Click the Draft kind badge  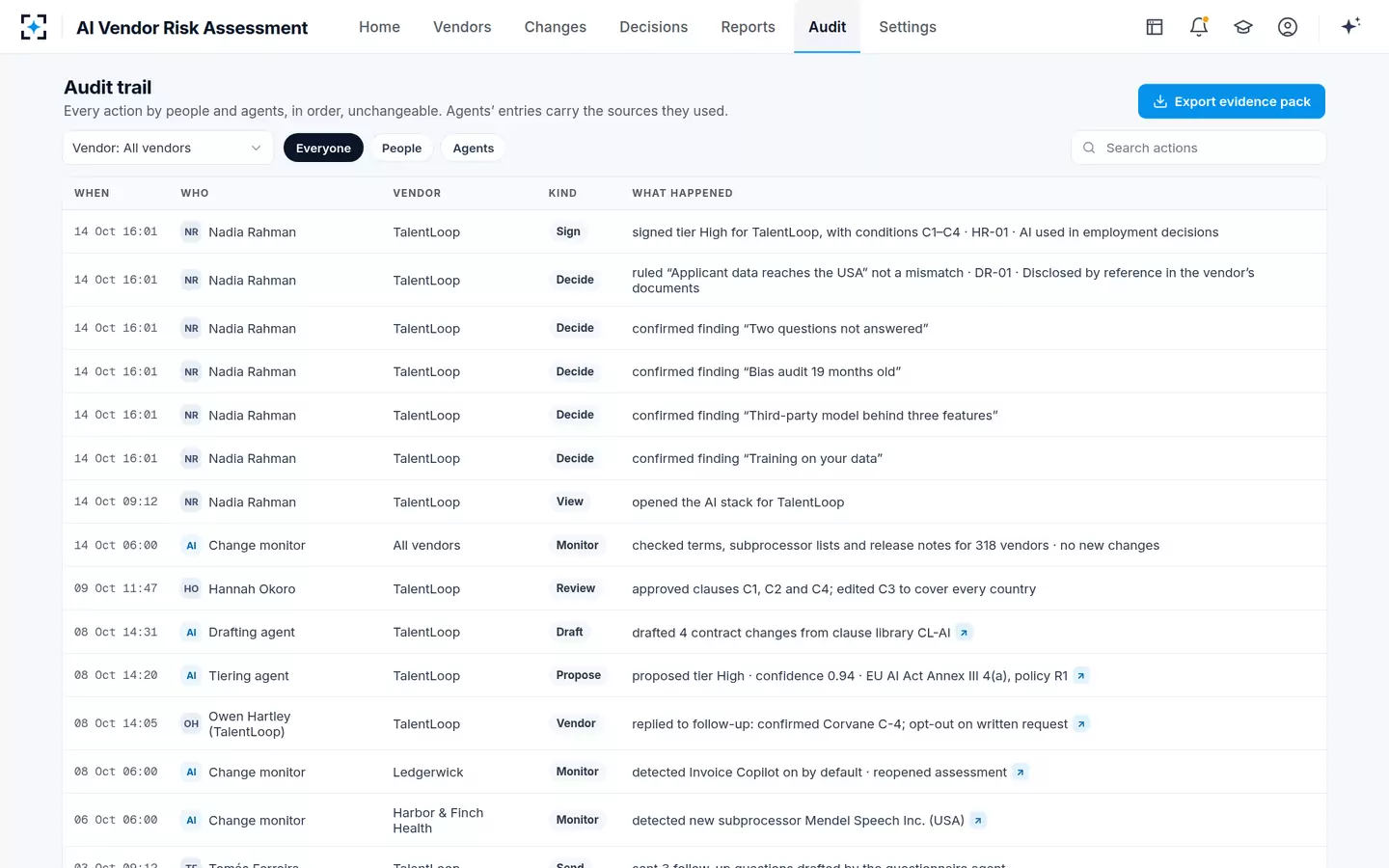[x=569, y=632]
